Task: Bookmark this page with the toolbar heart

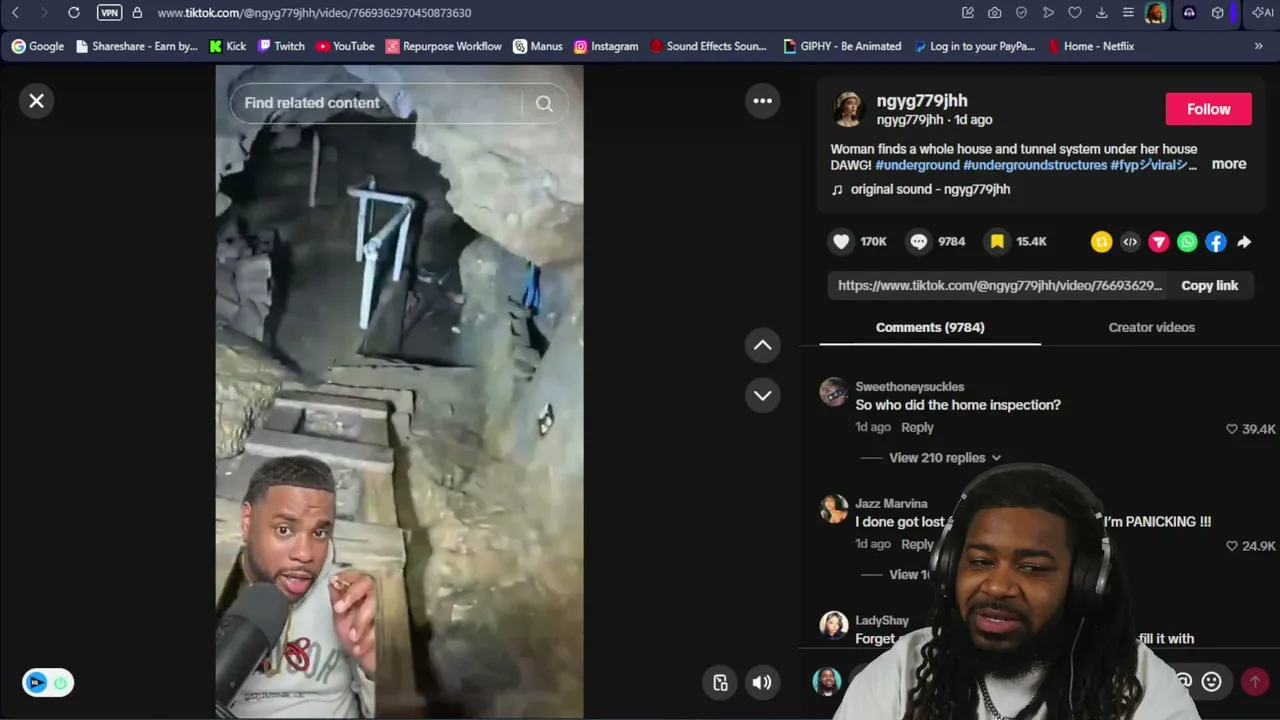Action: [x=1075, y=13]
